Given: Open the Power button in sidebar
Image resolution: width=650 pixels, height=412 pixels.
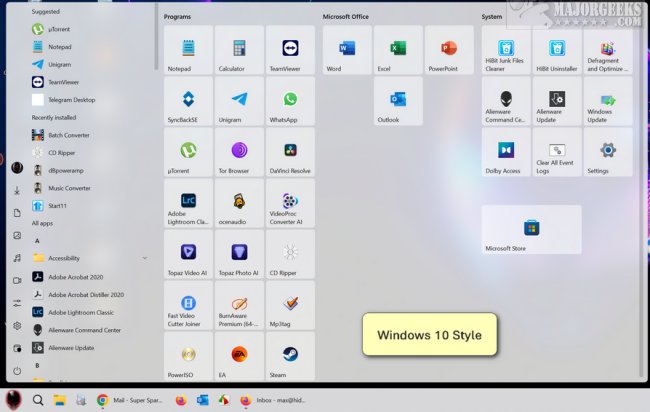Looking at the screenshot, I should point(17,371).
